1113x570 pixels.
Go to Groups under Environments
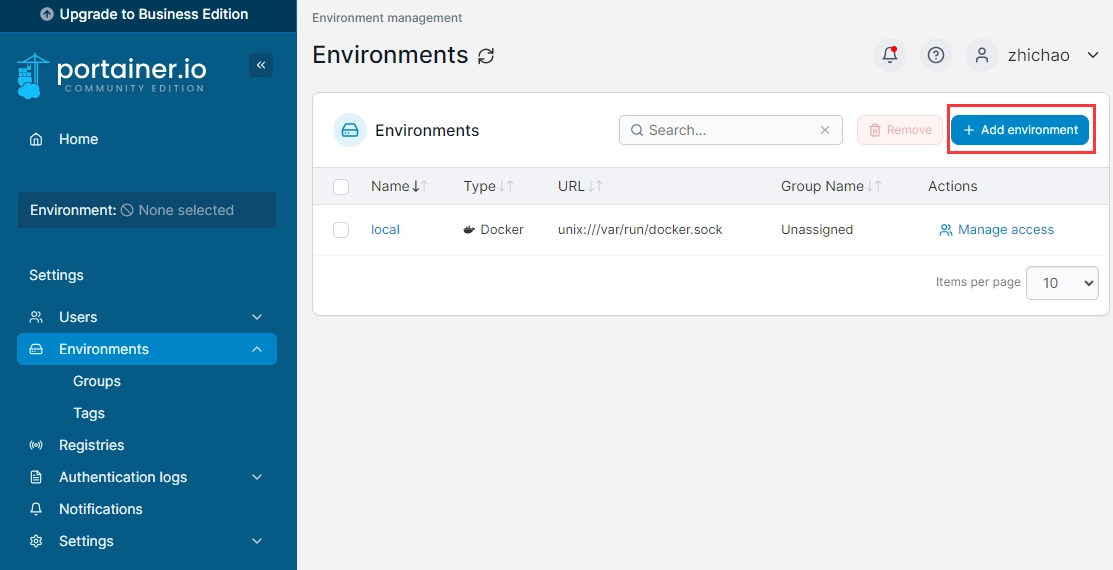97,381
